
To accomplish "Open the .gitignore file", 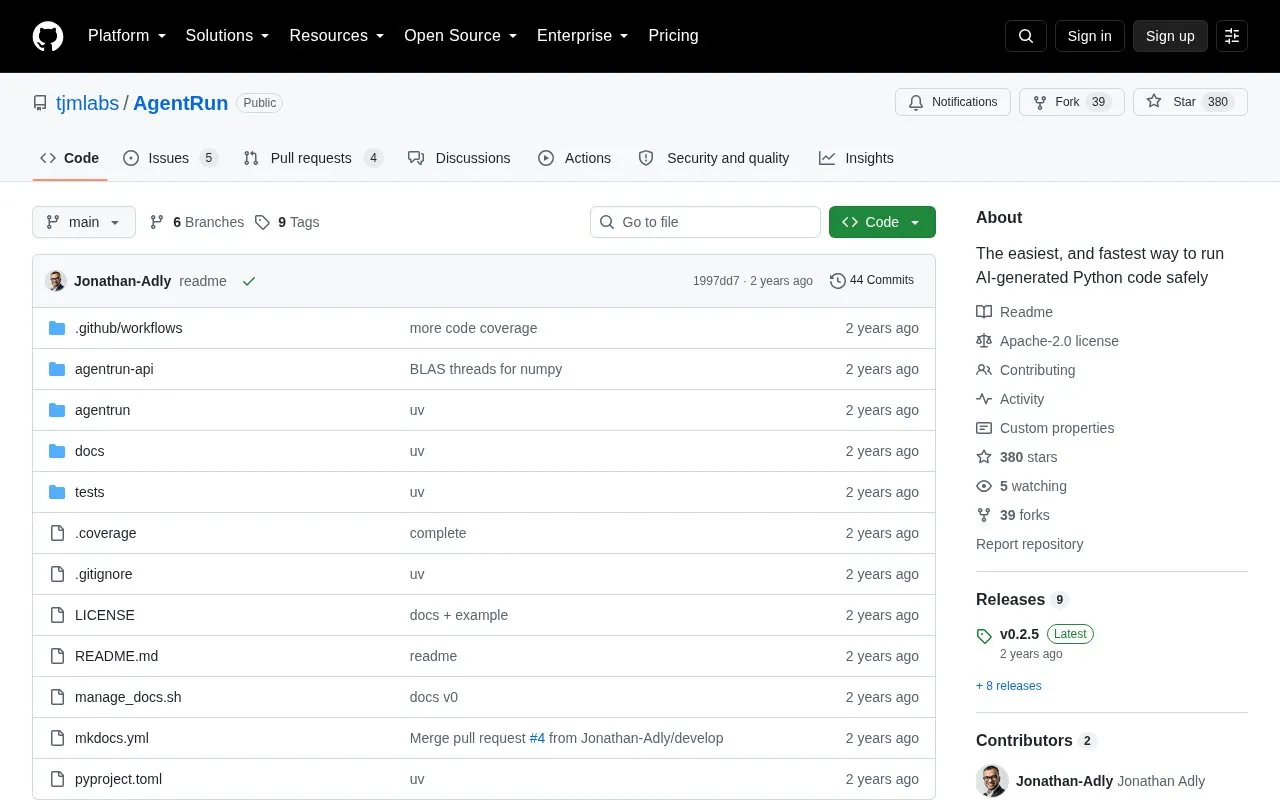I will [103, 574].
